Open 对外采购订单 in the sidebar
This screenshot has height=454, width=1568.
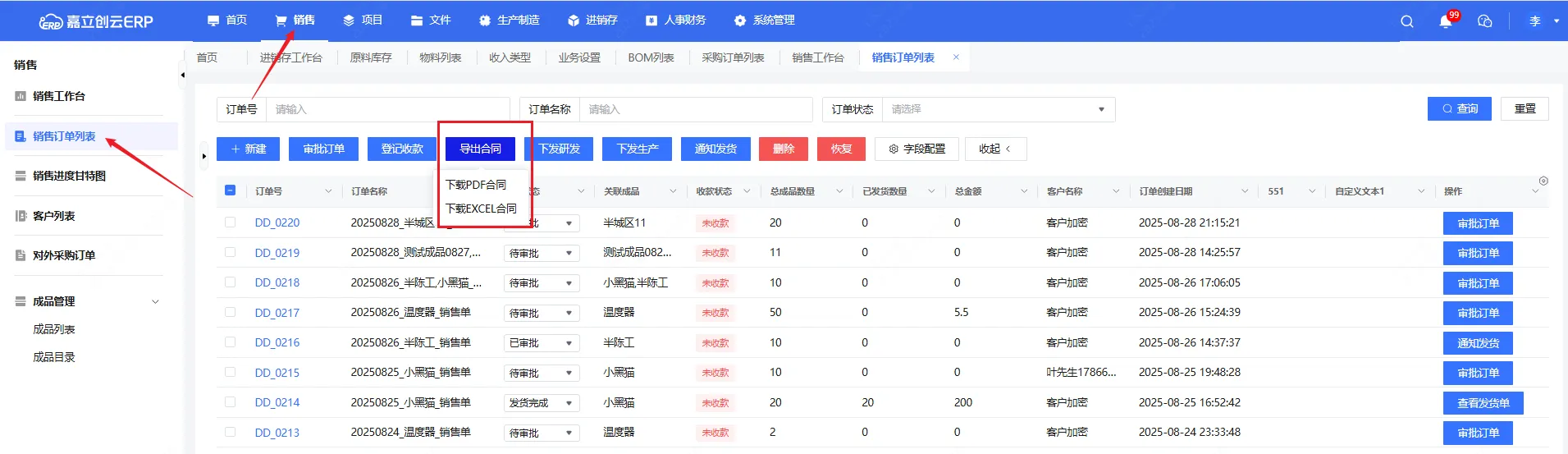tap(64, 255)
